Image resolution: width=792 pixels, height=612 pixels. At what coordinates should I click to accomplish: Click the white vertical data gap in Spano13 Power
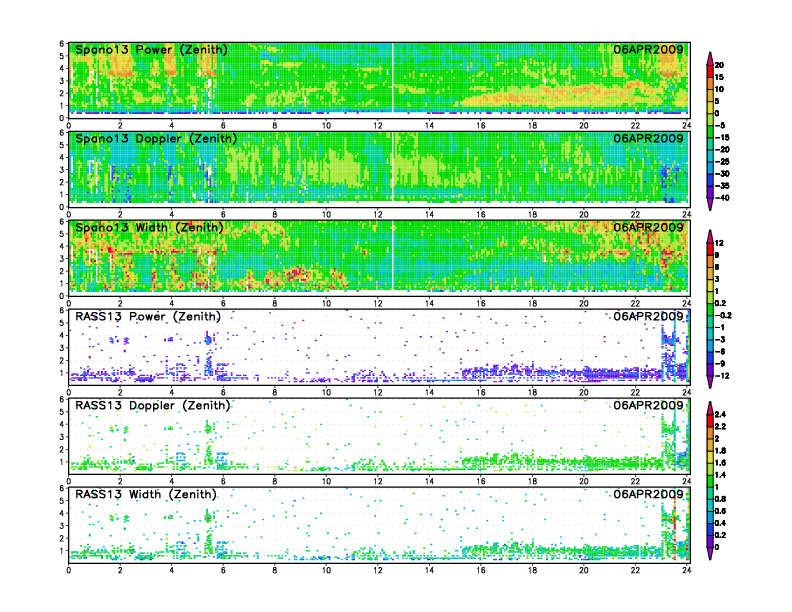coord(392,77)
